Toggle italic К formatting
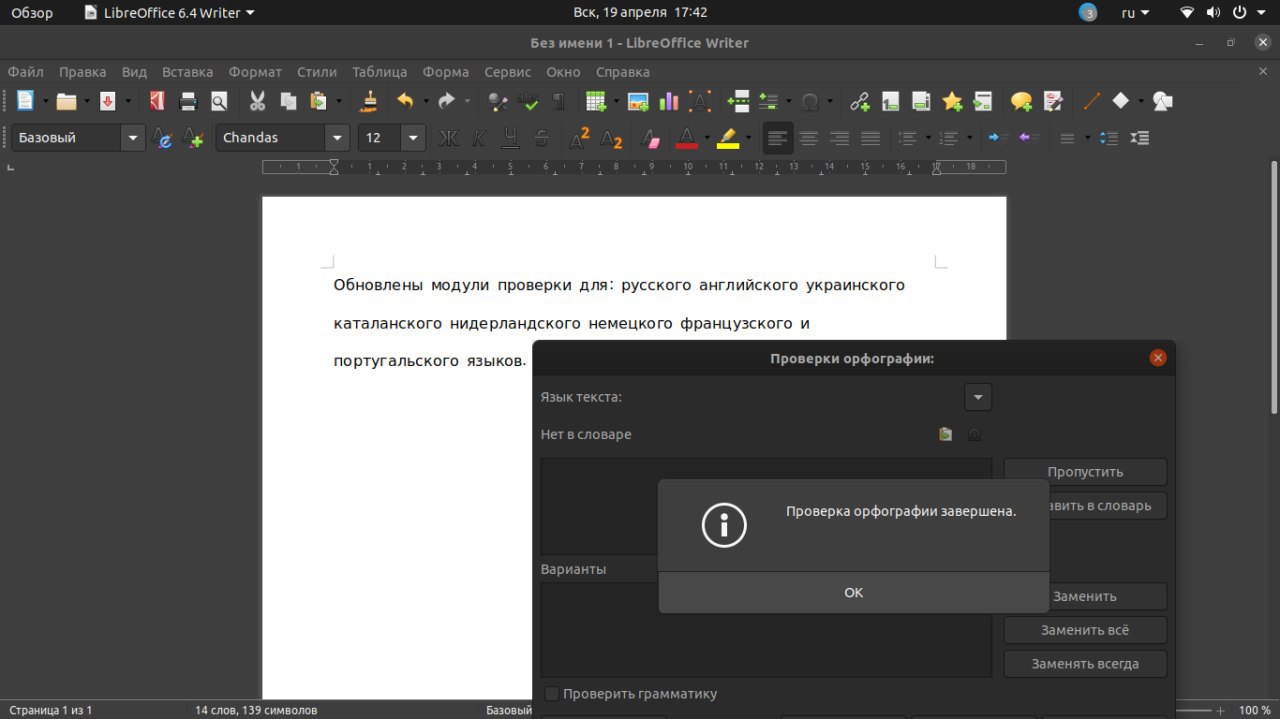 [480, 138]
